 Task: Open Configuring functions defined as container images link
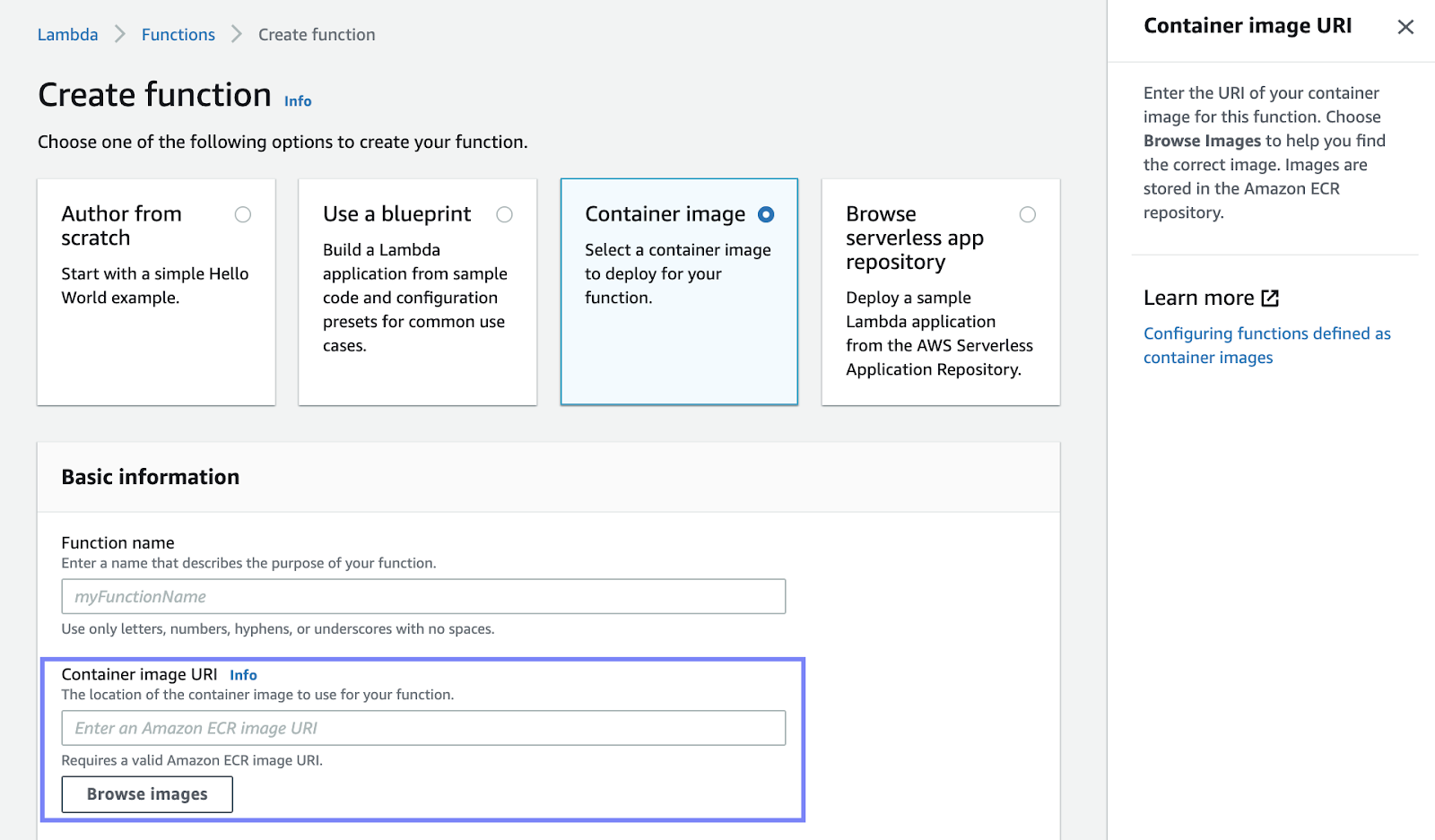pos(1266,345)
